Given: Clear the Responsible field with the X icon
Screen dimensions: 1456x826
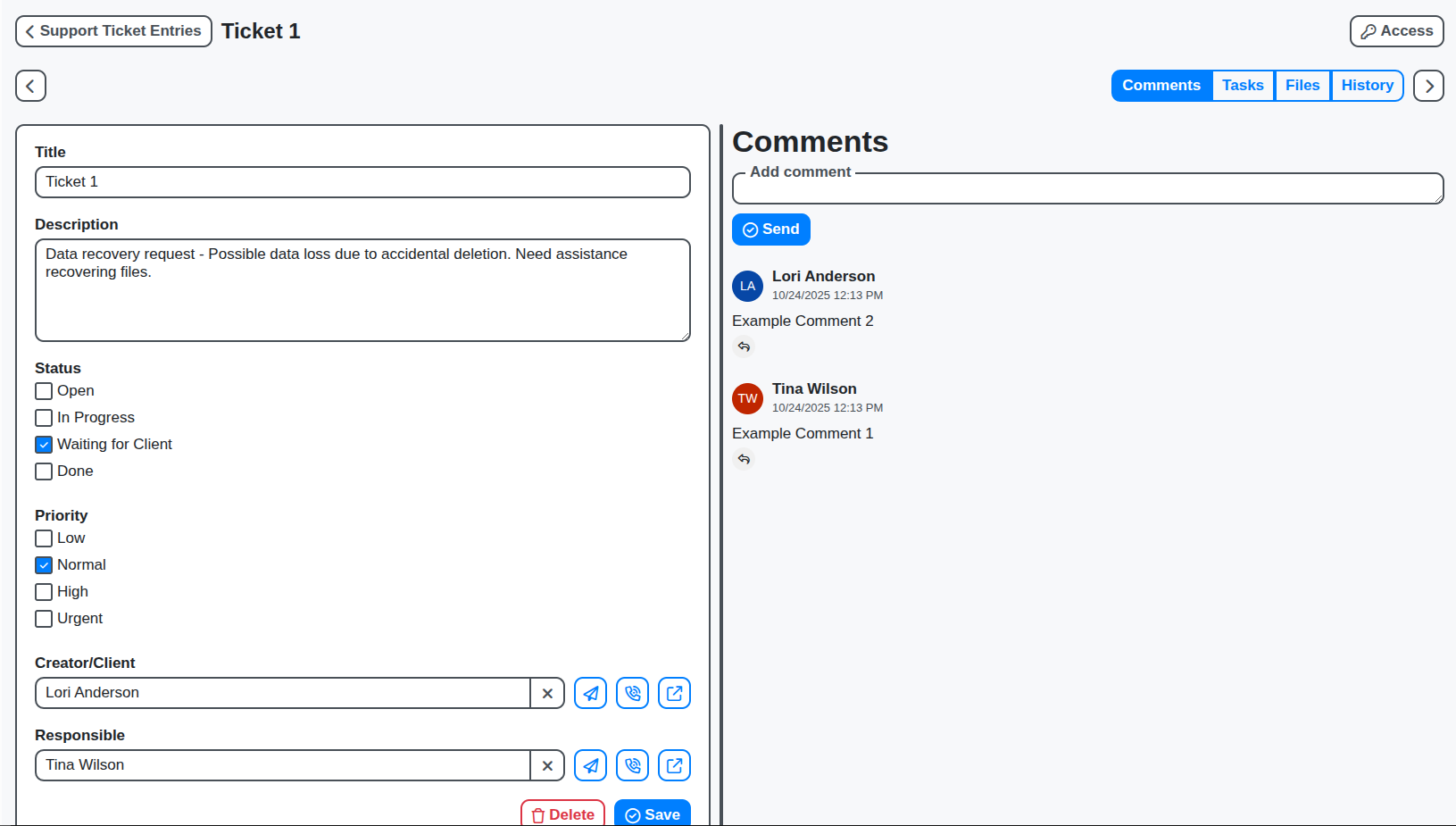Looking at the screenshot, I should [x=547, y=765].
